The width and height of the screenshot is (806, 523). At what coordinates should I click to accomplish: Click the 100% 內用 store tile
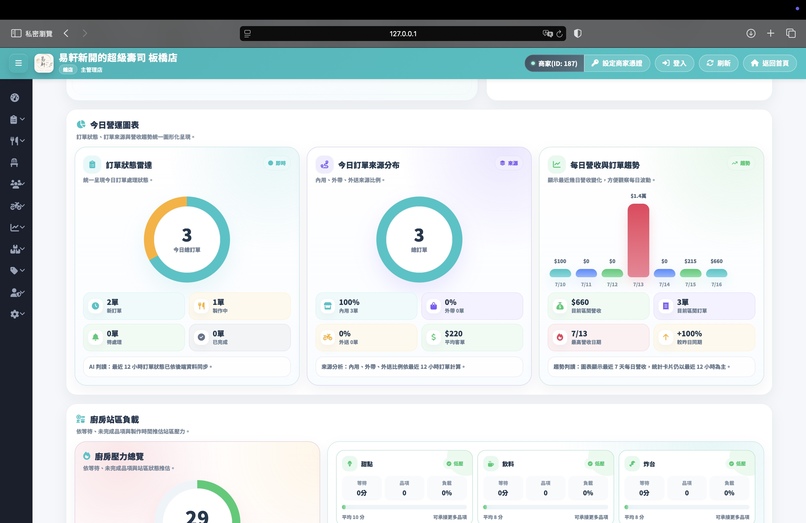366,306
